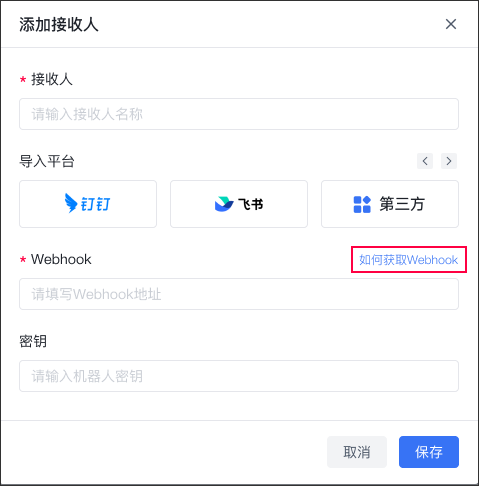Click the Feishu bird logo
This screenshot has width=479, height=486.
[224, 204]
